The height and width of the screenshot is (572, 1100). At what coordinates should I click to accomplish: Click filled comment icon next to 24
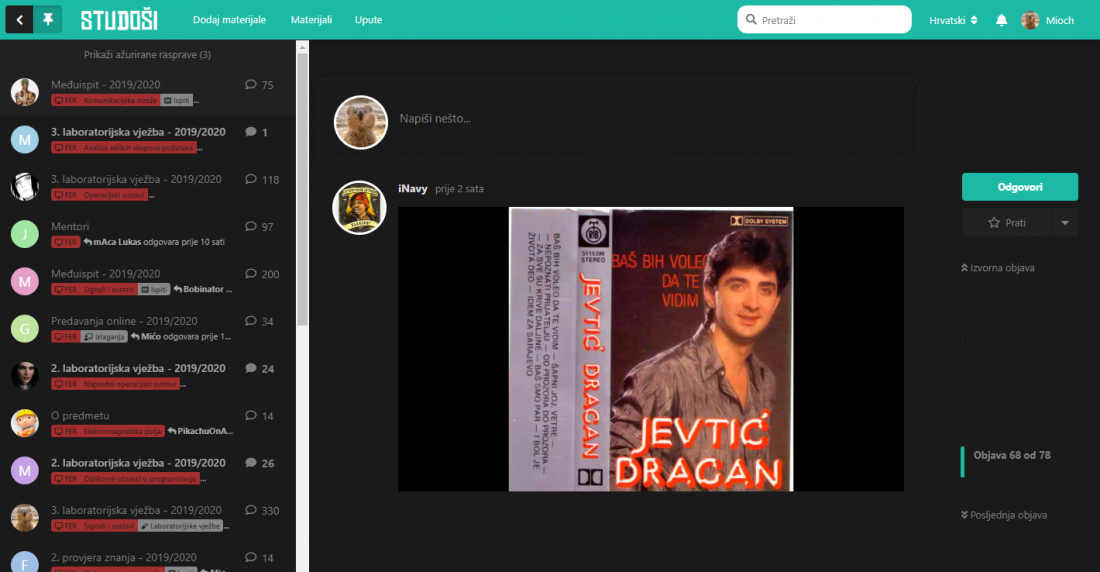click(x=250, y=368)
